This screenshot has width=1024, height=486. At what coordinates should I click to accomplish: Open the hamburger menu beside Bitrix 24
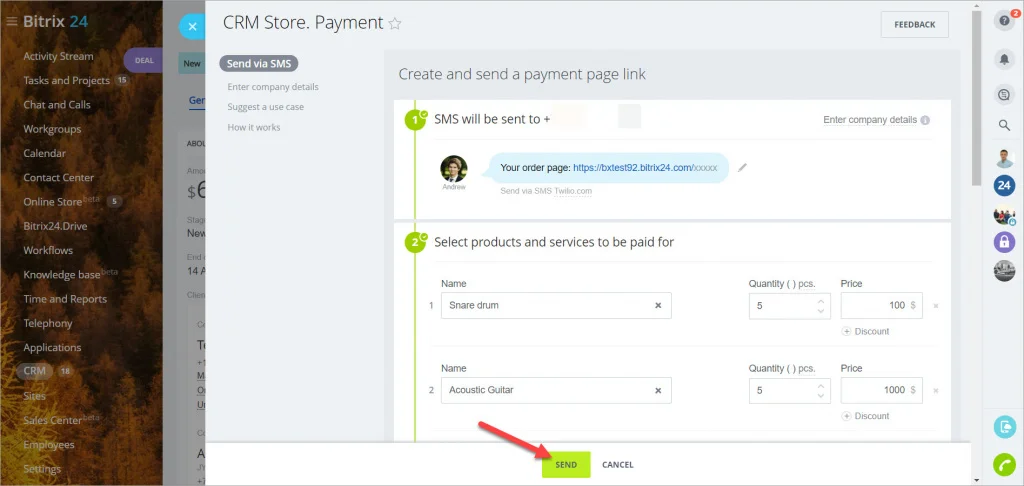[x=11, y=22]
